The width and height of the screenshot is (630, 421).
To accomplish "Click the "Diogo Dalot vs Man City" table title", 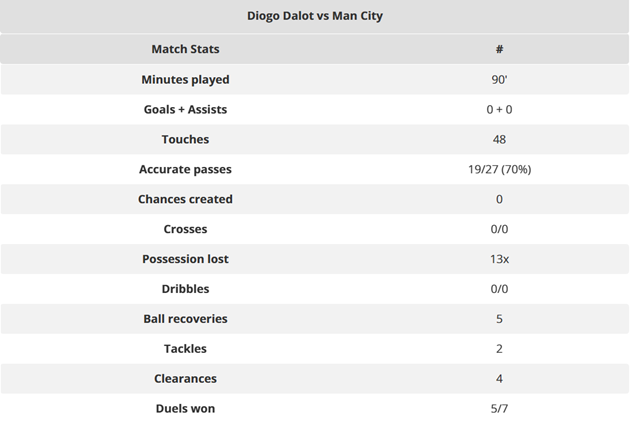I will coord(314,16).
